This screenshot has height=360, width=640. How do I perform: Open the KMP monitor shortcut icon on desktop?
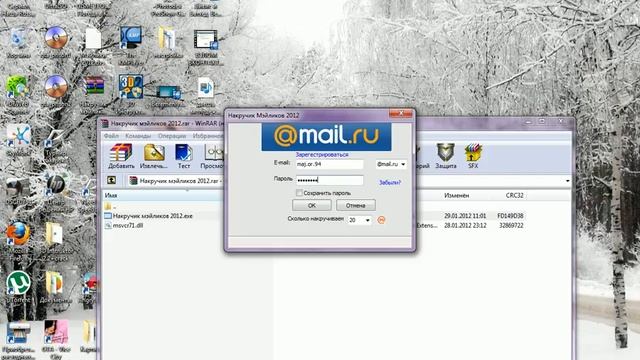coord(131,39)
